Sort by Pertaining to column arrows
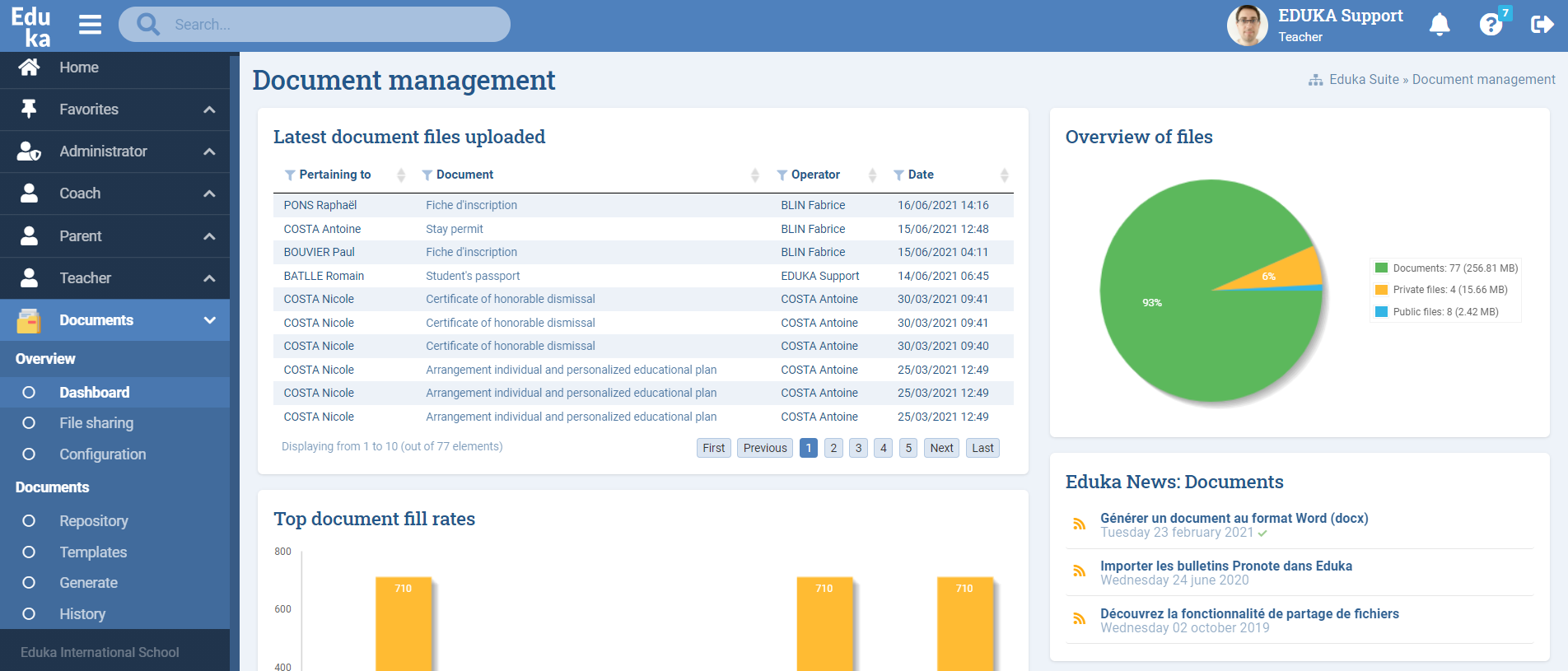 (401, 175)
